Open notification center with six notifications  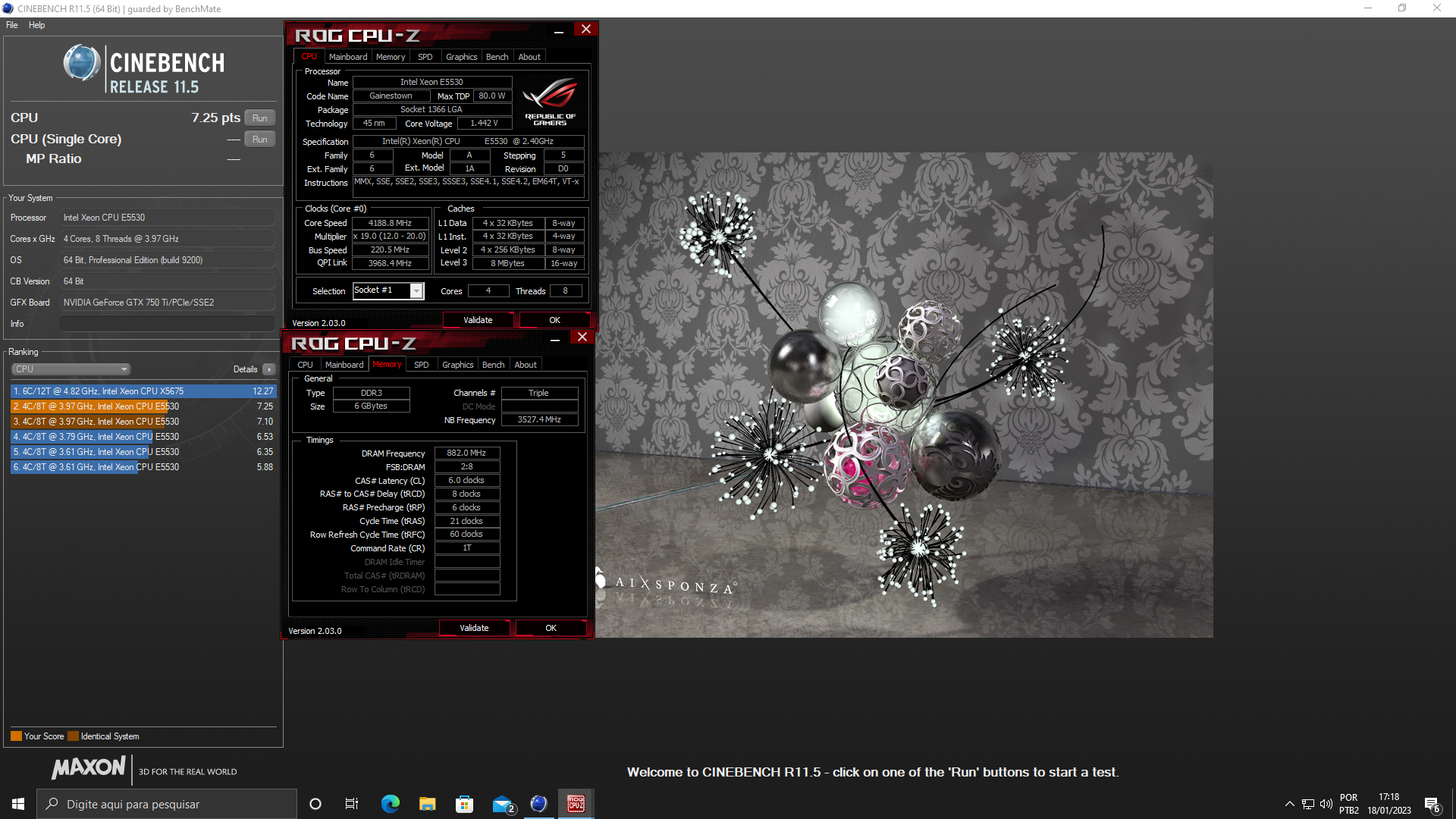coord(1432,805)
